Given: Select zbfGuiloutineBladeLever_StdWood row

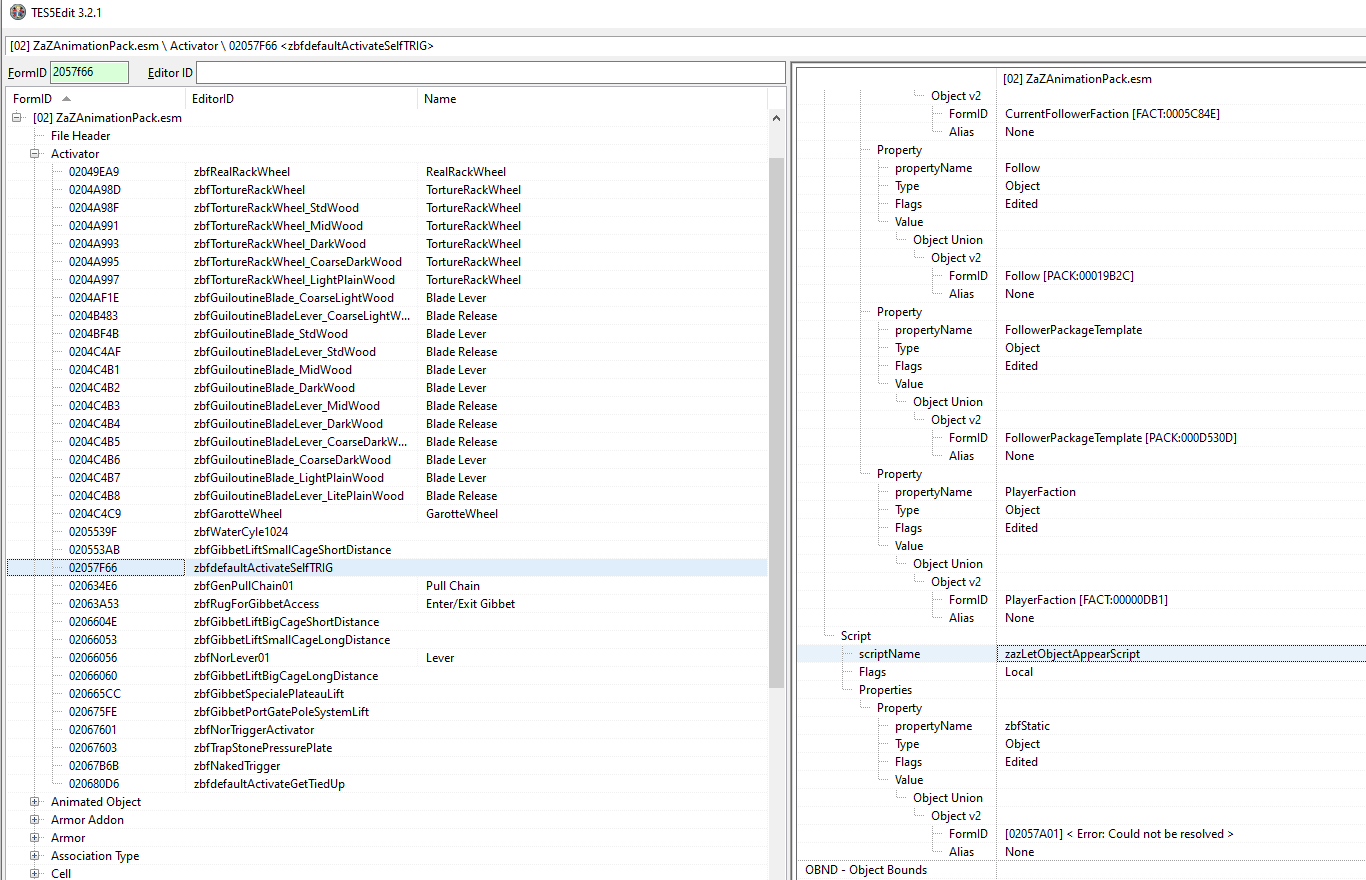Looking at the screenshot, I should point(387,352).
